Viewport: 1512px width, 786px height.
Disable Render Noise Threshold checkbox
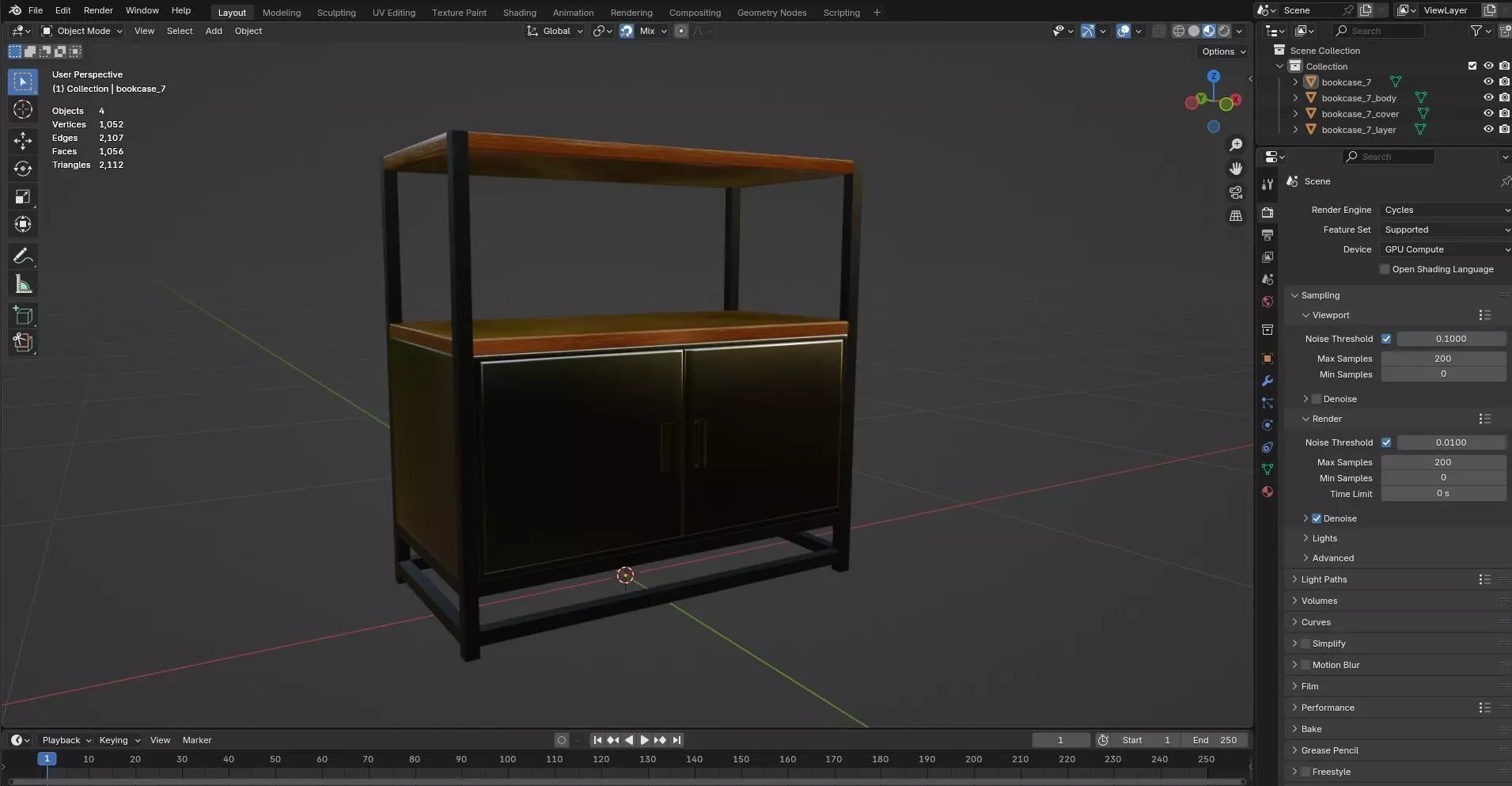1386,442
